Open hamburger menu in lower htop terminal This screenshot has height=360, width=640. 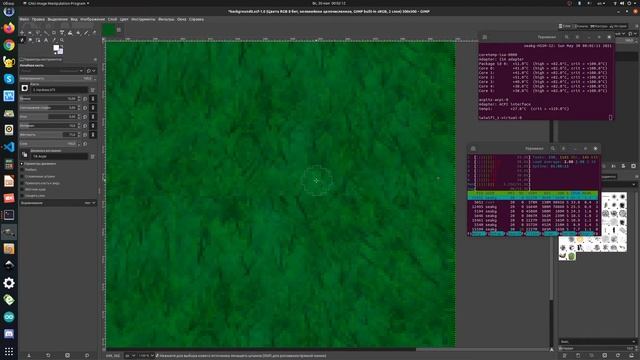point(564,149)
